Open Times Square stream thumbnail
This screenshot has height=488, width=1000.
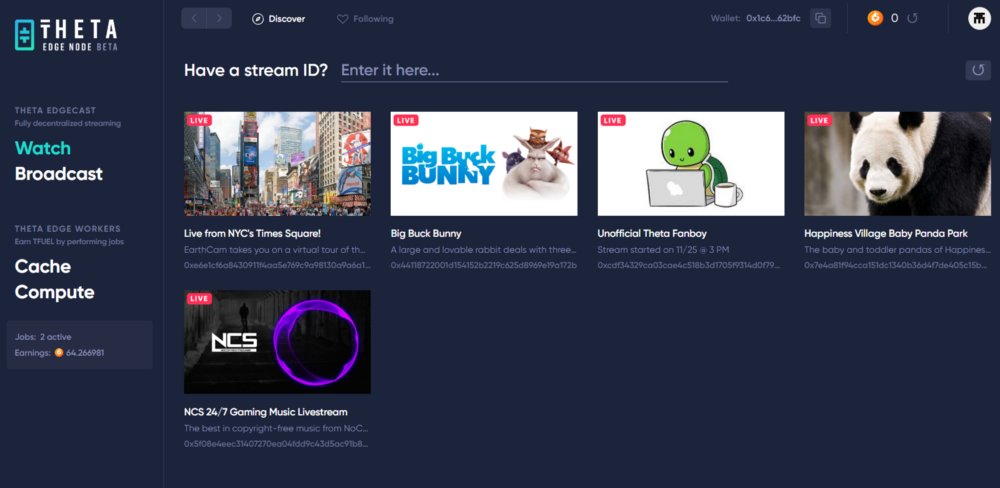pyautogui.click(x=277, y=163)
